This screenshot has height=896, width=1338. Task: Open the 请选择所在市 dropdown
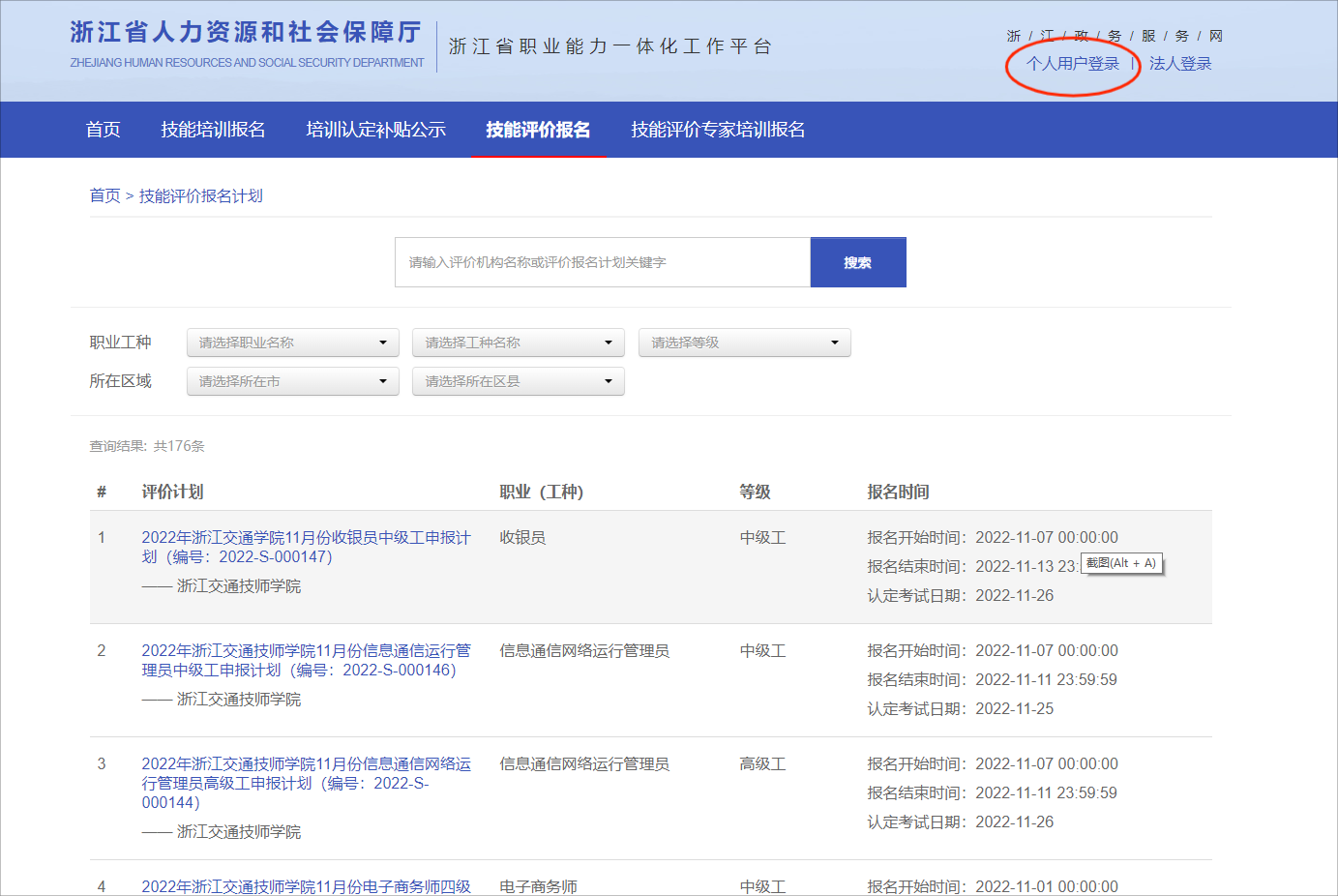pos(292,381)
